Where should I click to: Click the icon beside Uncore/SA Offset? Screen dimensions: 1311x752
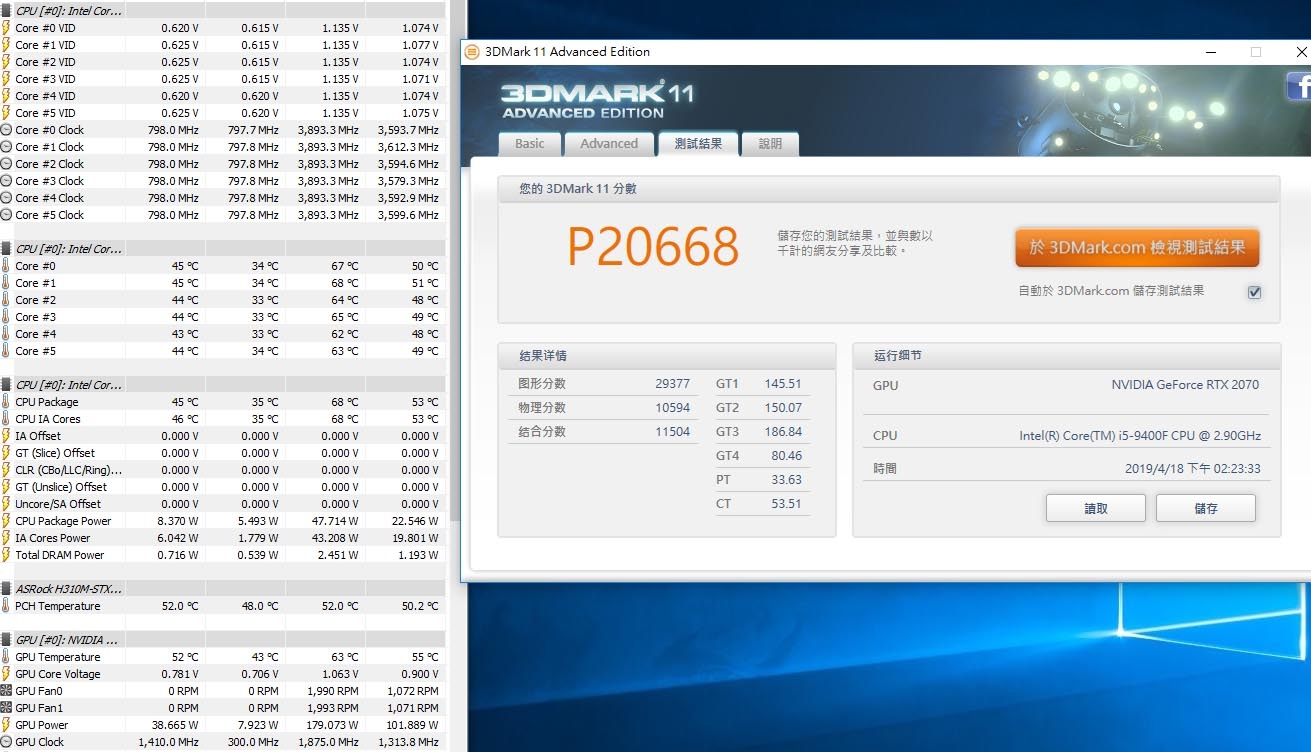point(6,504)
